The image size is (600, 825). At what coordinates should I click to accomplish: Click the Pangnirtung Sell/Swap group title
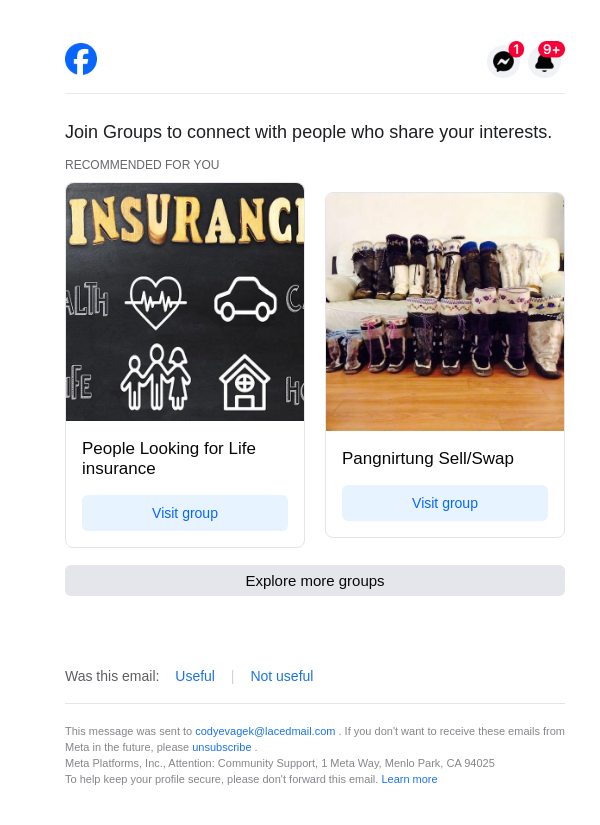click(428, 458)
